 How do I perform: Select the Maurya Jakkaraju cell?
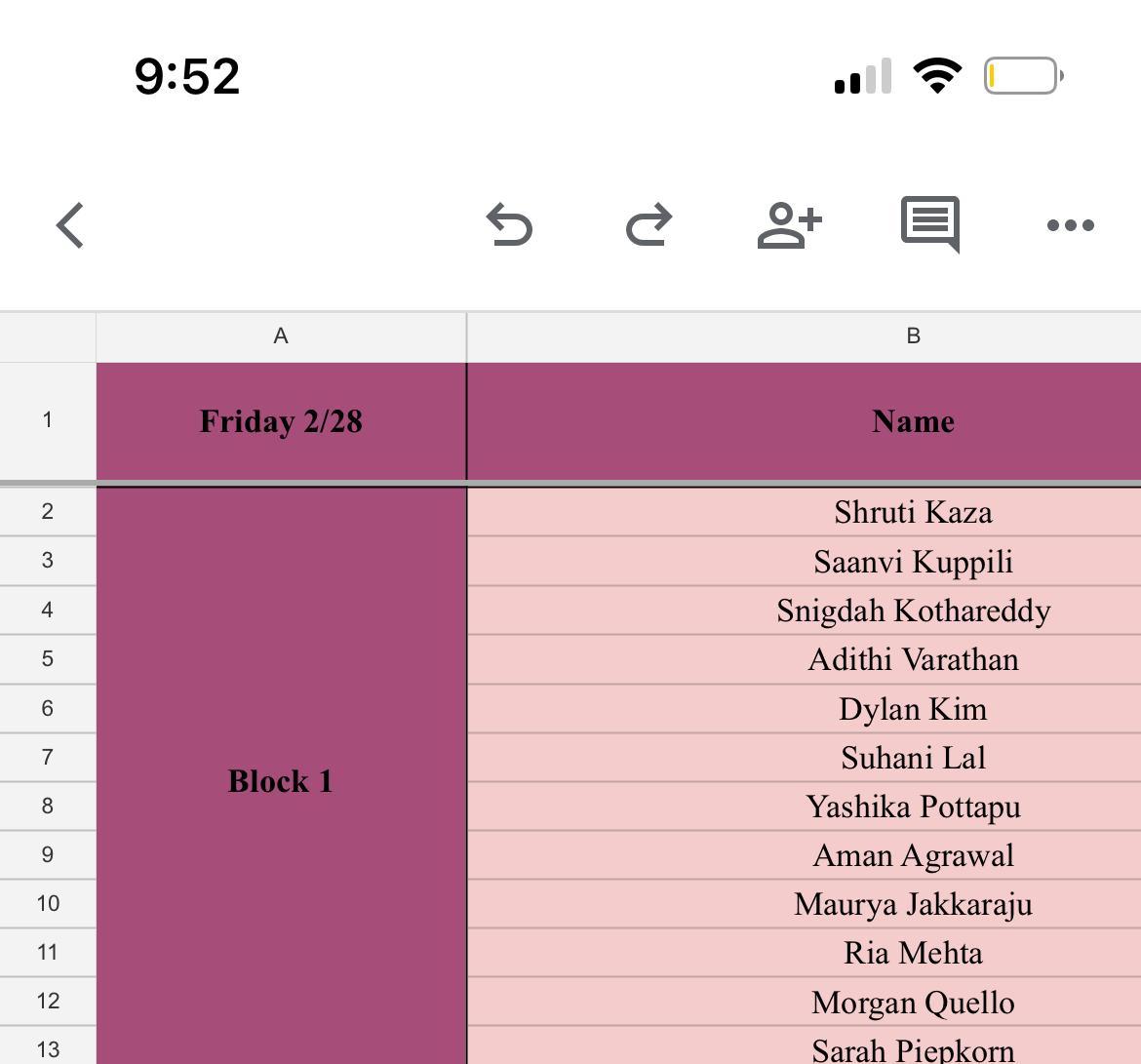913,904
